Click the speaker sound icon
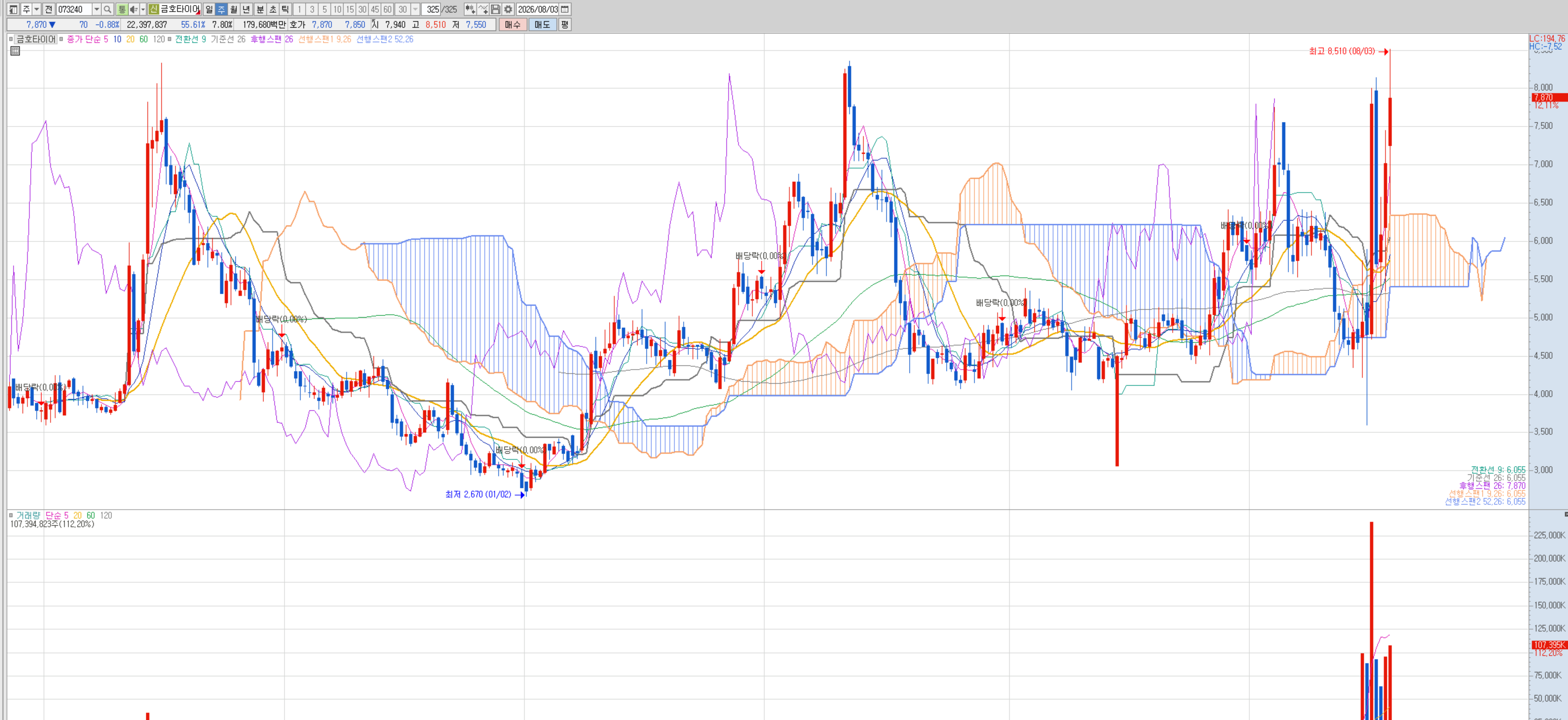Image resolution: width=1568 pixels, height=720 pixels. 134,9
